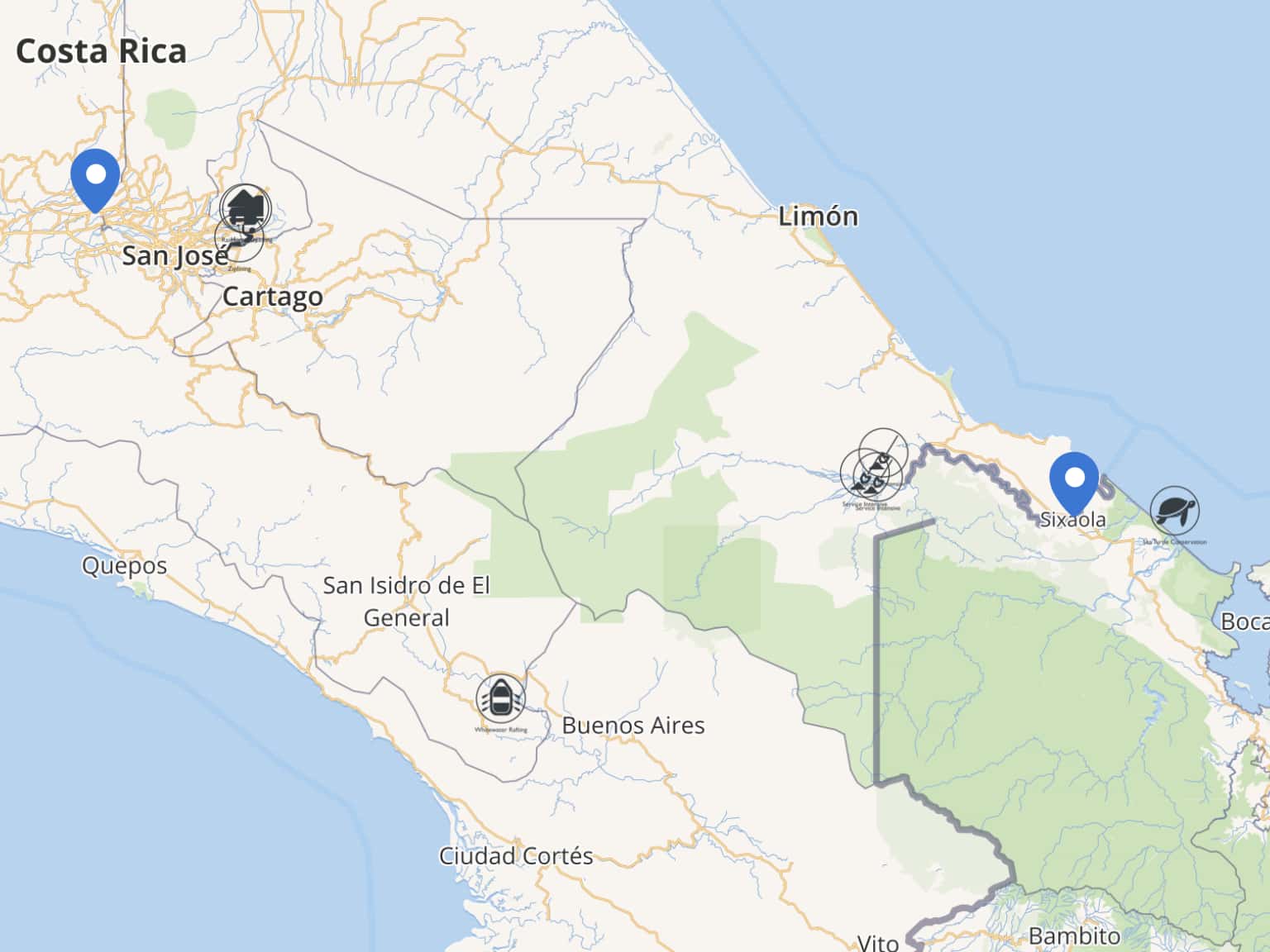Screen dimensions: 1270x952
Task: Click the partially visible Boca label
Action: pos(1245,621)
